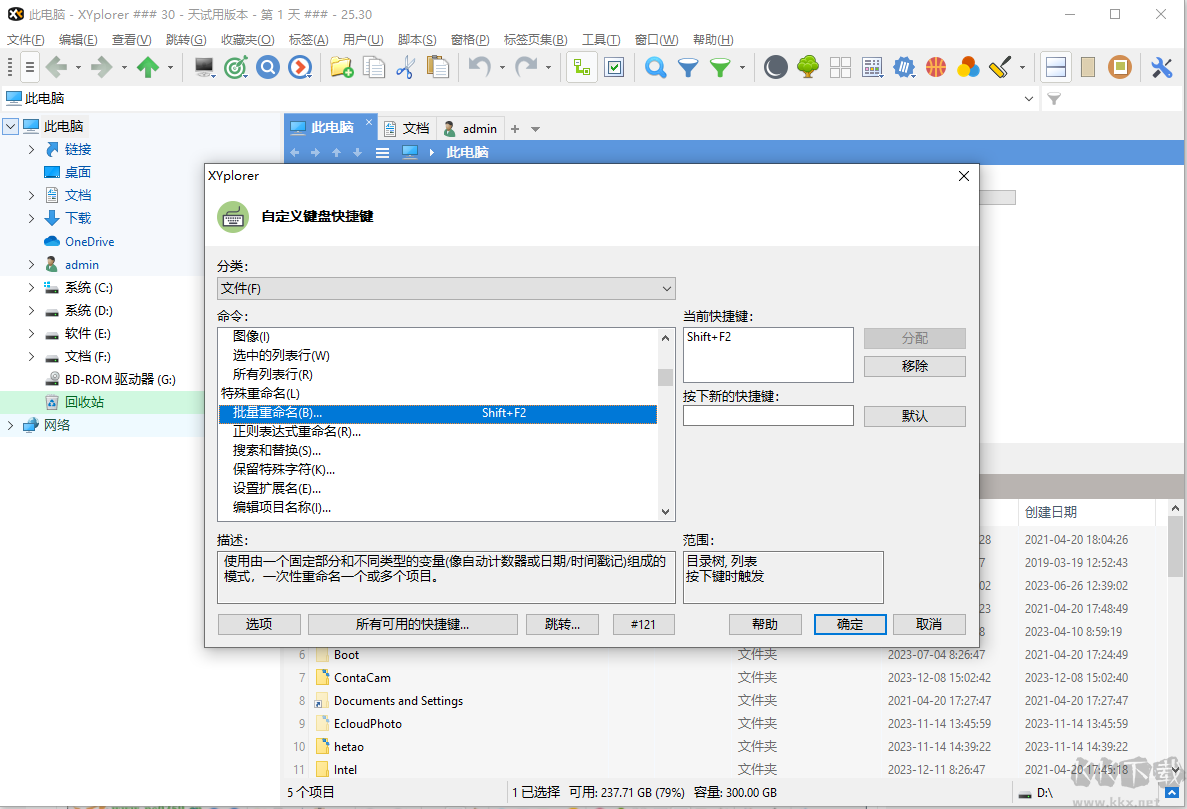Switch to the admin tab
The width and height of the screenshot is (1187, 809).
(470, 128)
